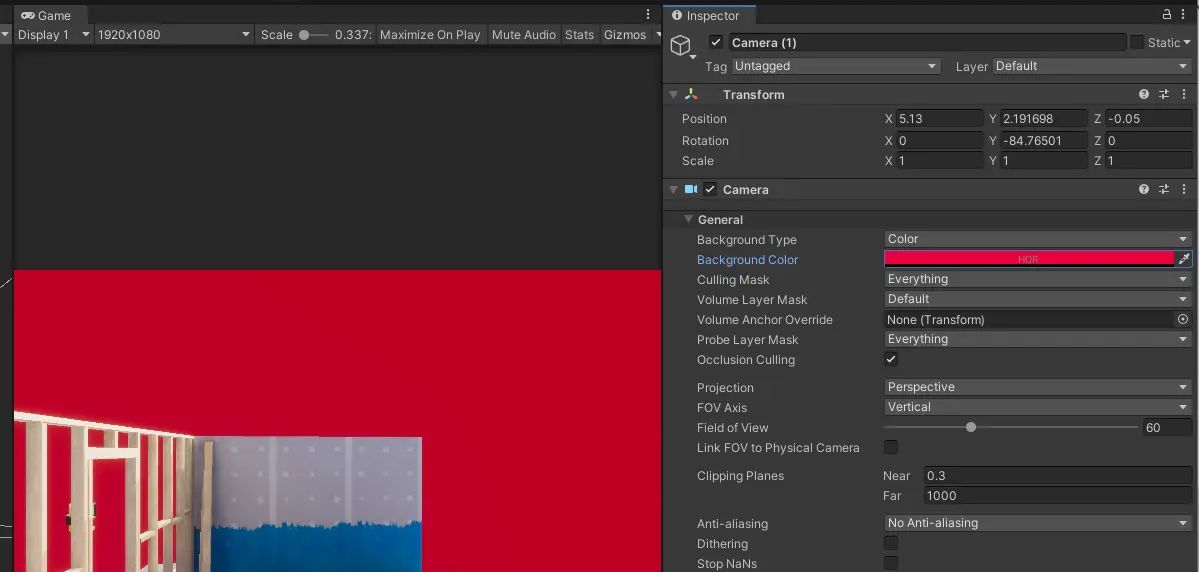Toggle the Inspector lock icon
The width and height of the screenshot is (1199, 572).
click(x=1166, y=15)
